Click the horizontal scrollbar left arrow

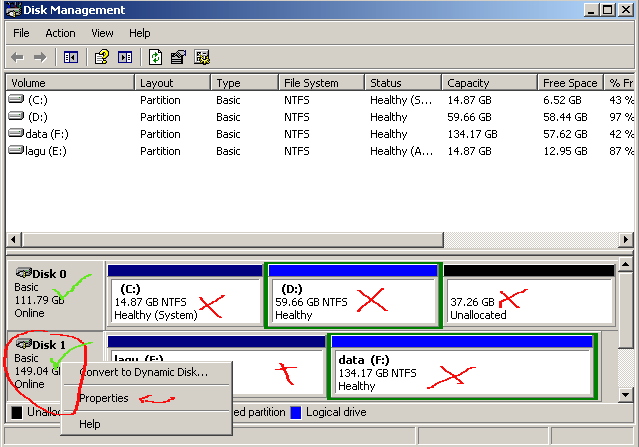13,240
